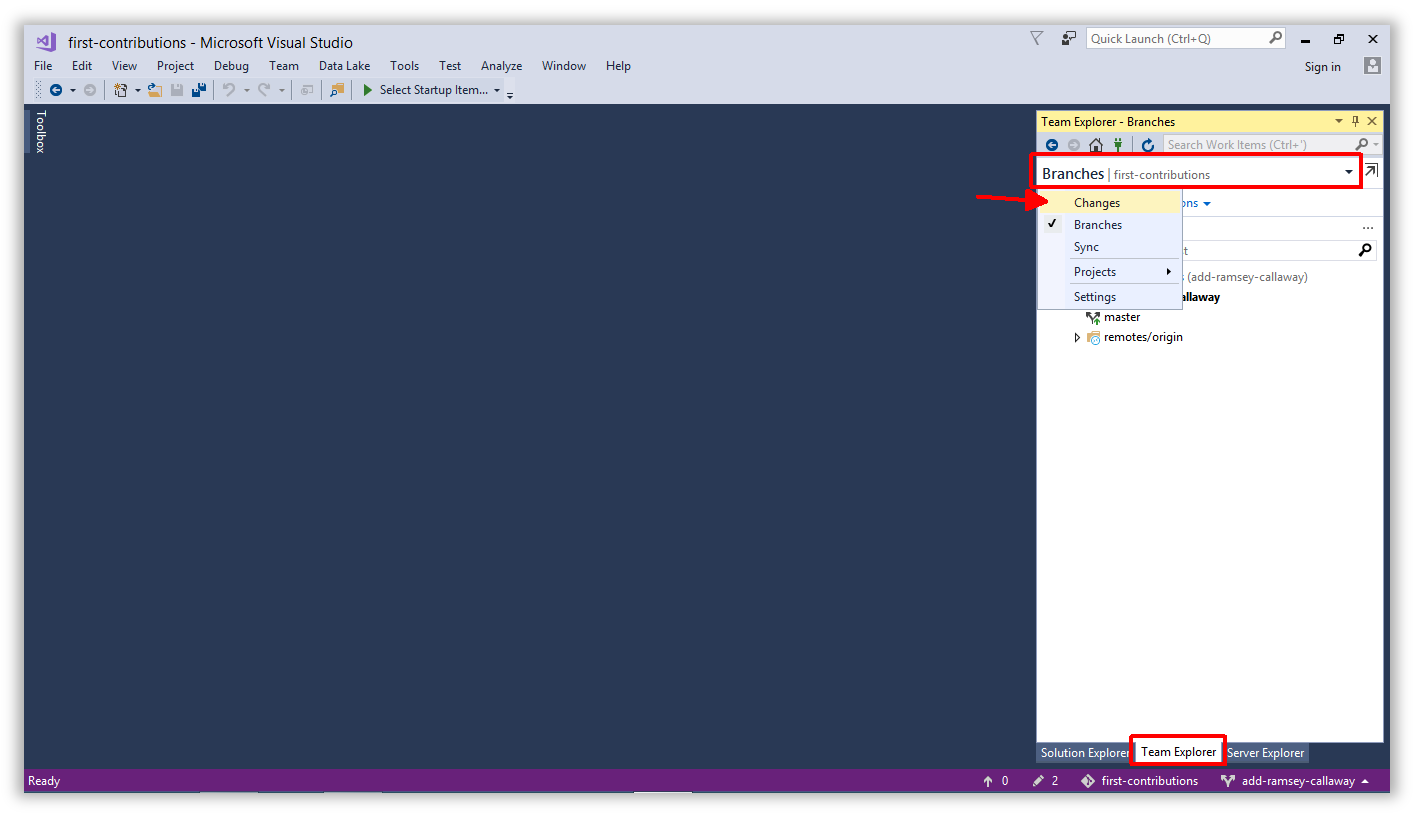
Task: Select Changes in the dropdown menu
Action: (x=1110, y=203)
